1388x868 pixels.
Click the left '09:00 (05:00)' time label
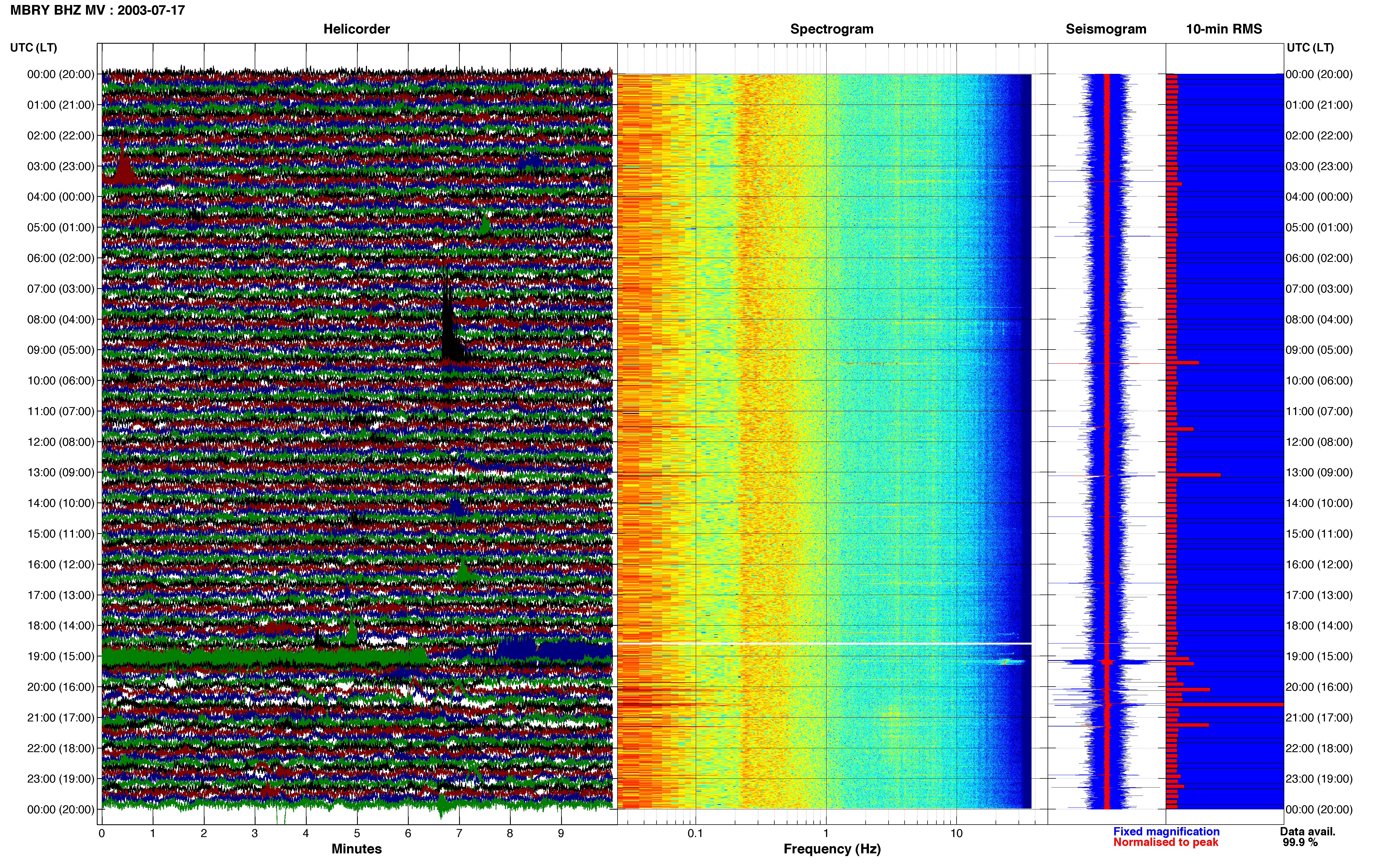tap(61, 350)
